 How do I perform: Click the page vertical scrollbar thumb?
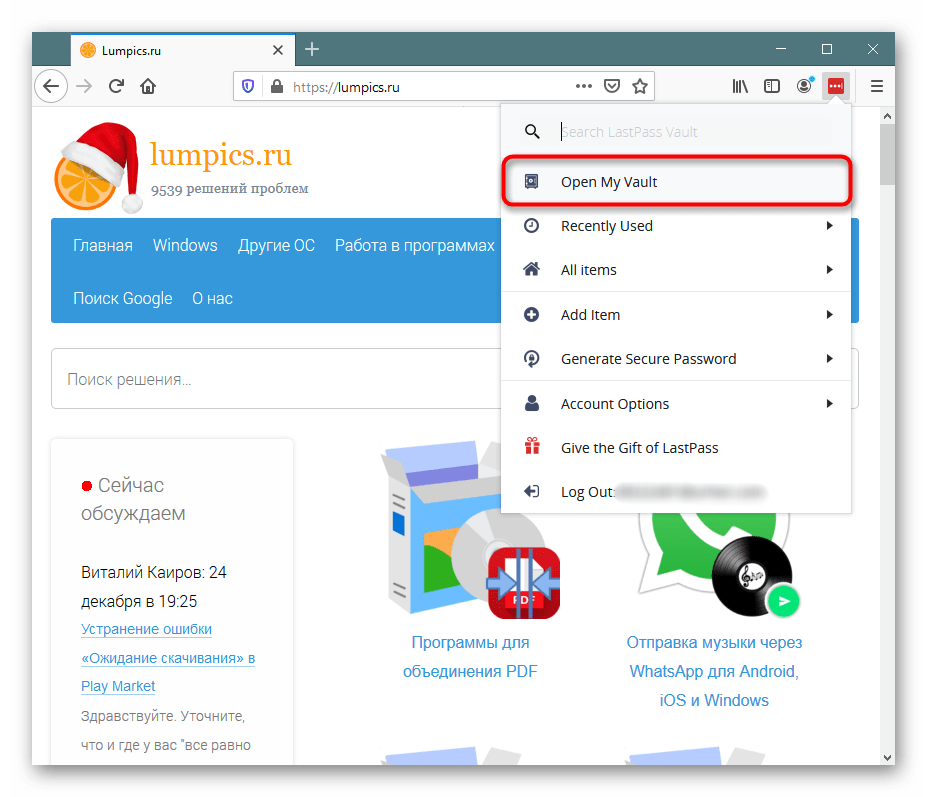coord(887,154)
